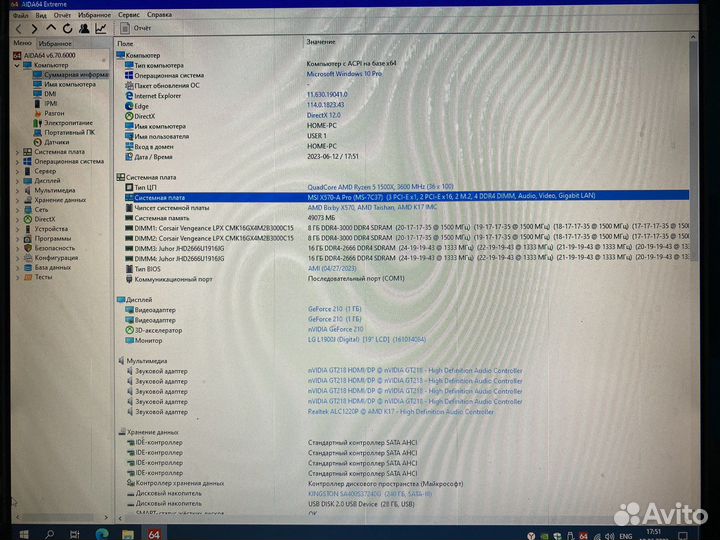Click the Программы tree icon
The width and height of the screenshot is (720, 540).
[28, 238]
